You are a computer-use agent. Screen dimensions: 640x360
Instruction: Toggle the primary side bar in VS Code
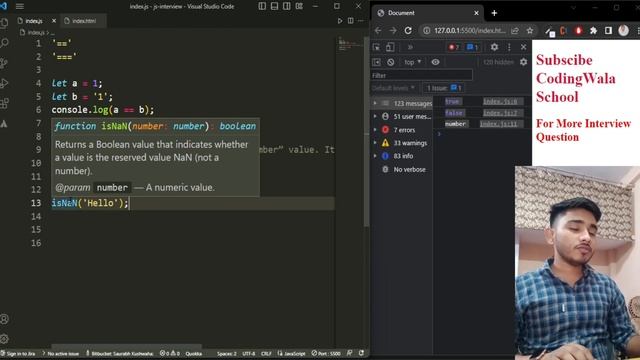pos(262,6)
